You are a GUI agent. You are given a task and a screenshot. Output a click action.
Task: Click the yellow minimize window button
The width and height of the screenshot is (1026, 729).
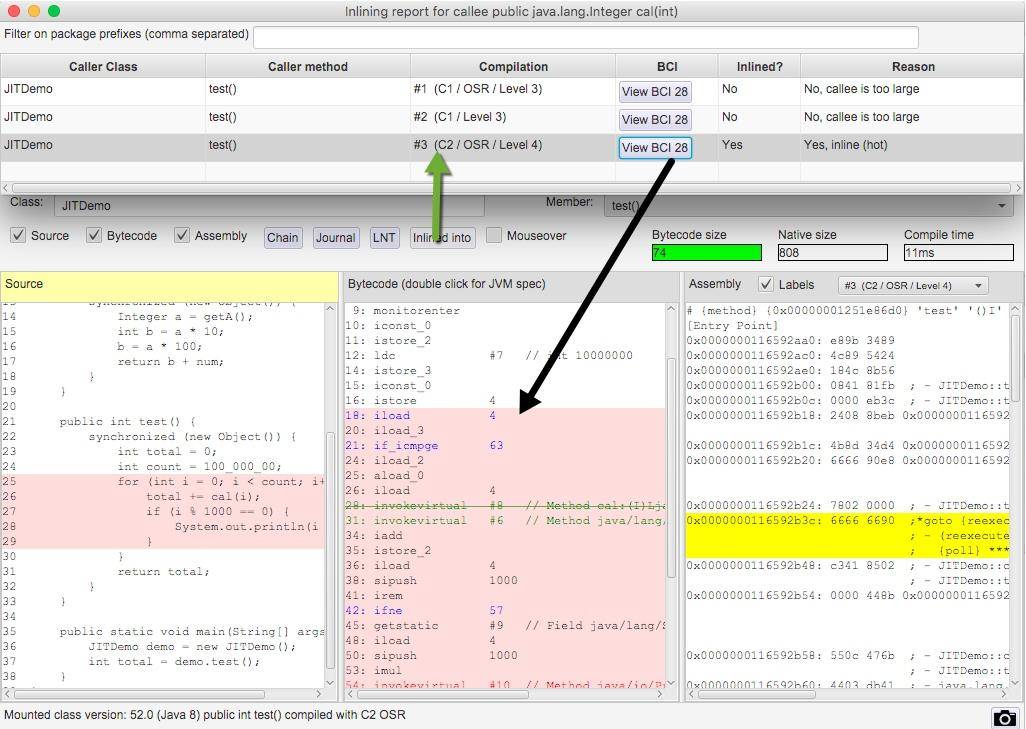[34, 11]
